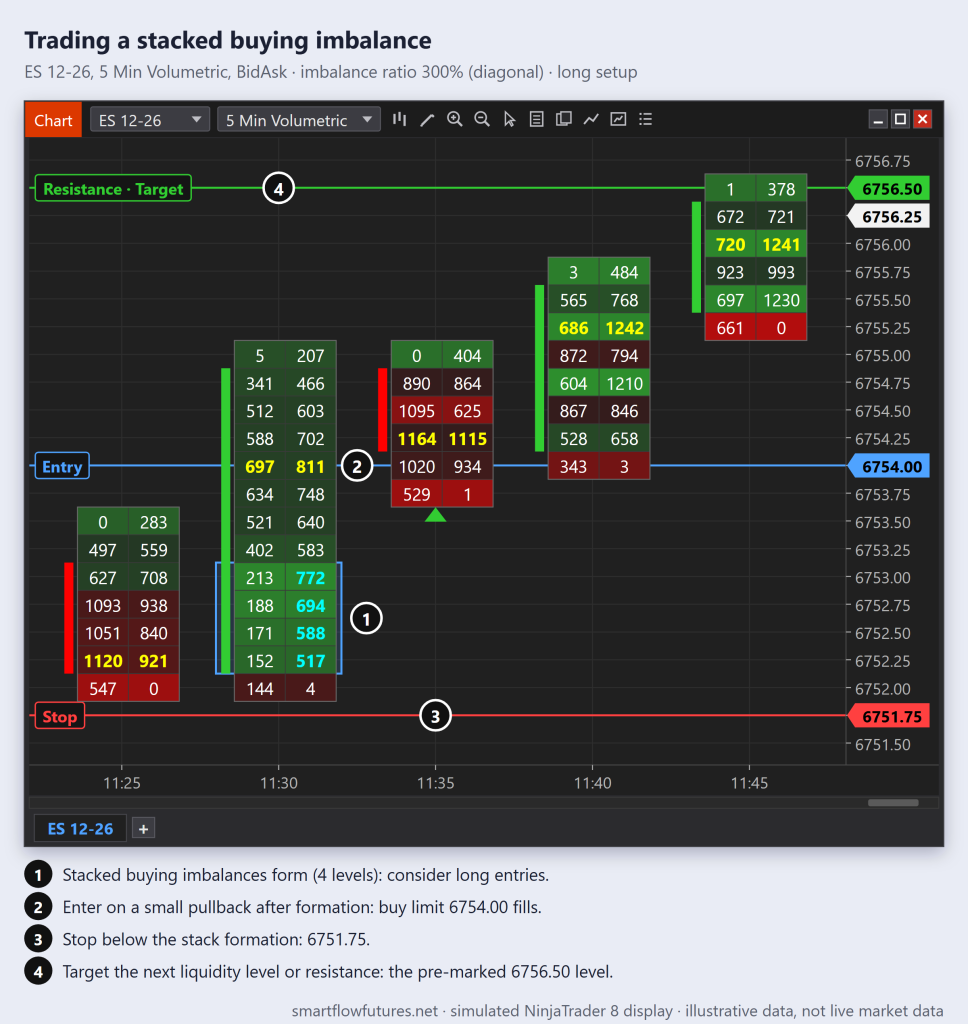Click the red 6751.75 price tag

889,717
